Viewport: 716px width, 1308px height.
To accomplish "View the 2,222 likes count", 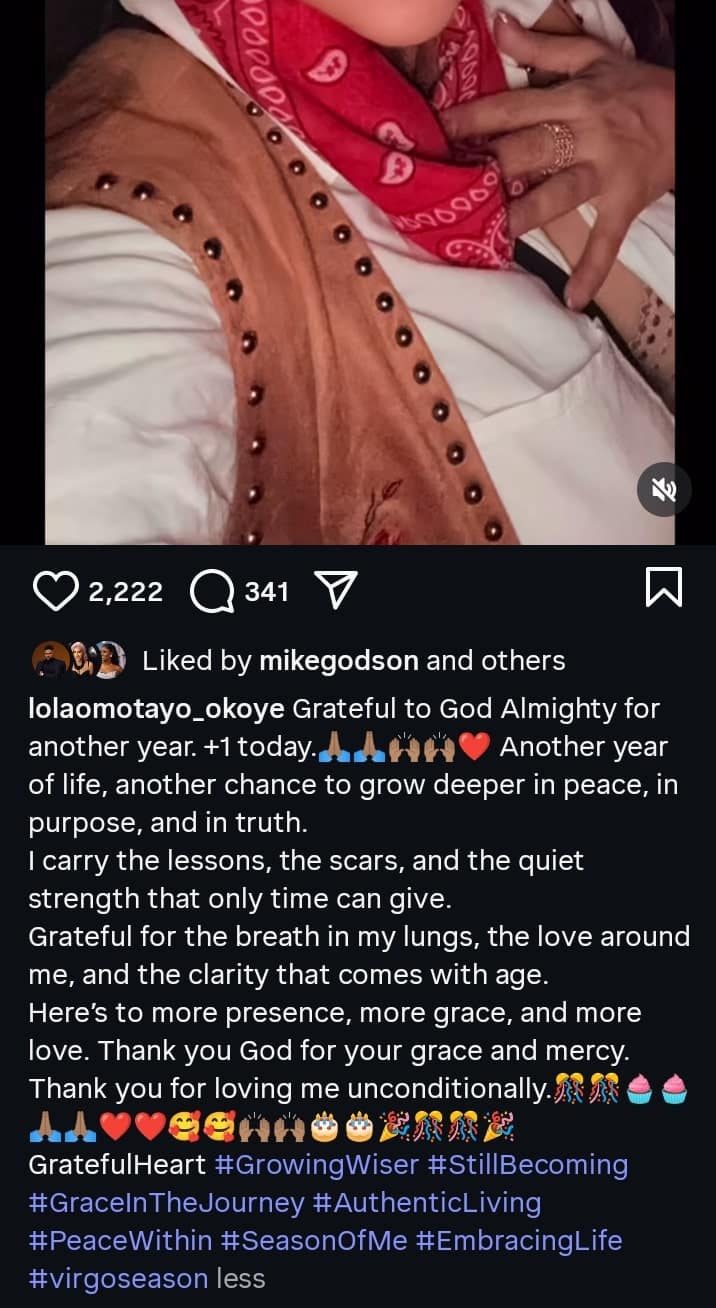I will [x=125, y=592].
